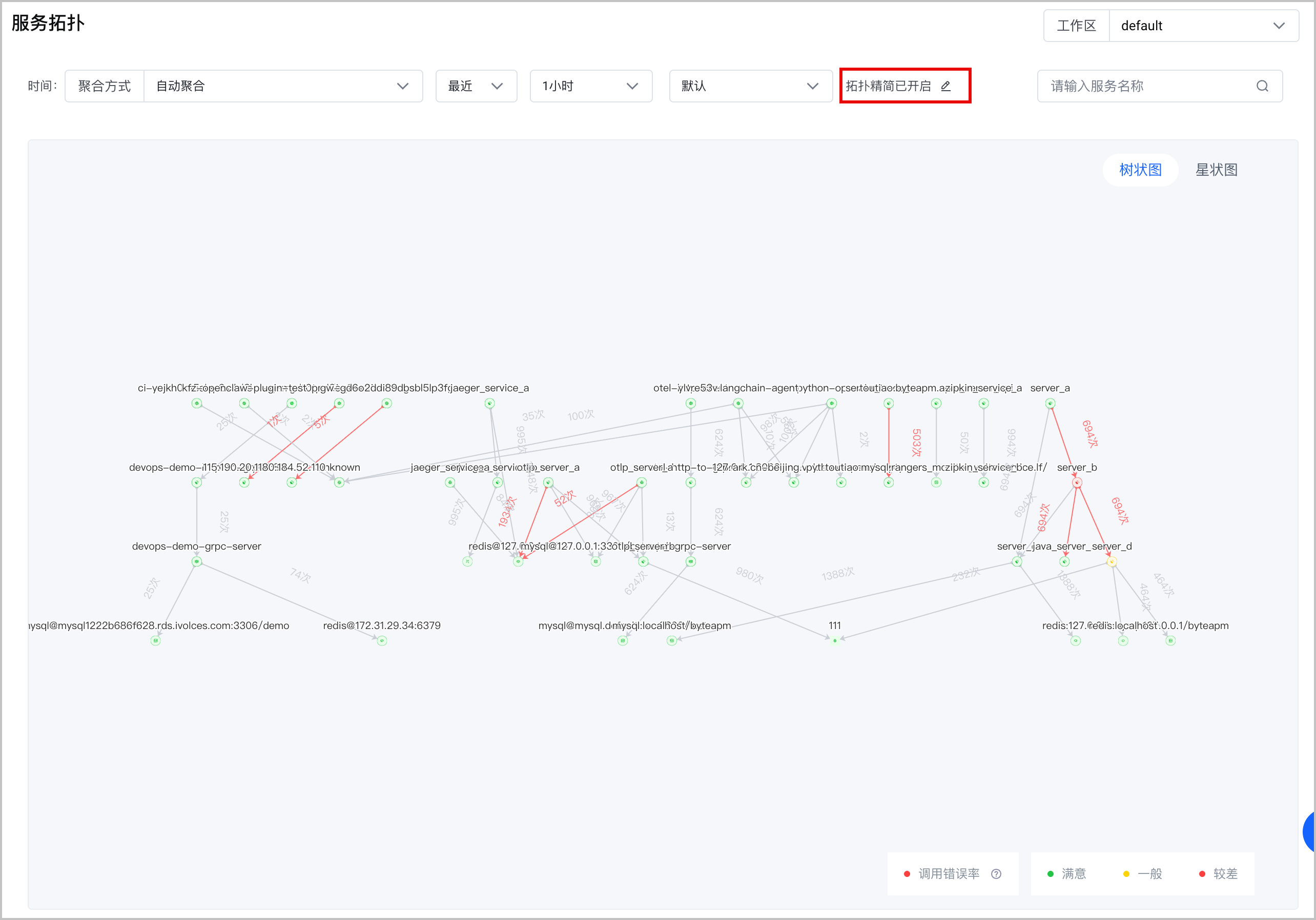
Task: Switch to the 树状图 tree view tab
Action: 1140,170
